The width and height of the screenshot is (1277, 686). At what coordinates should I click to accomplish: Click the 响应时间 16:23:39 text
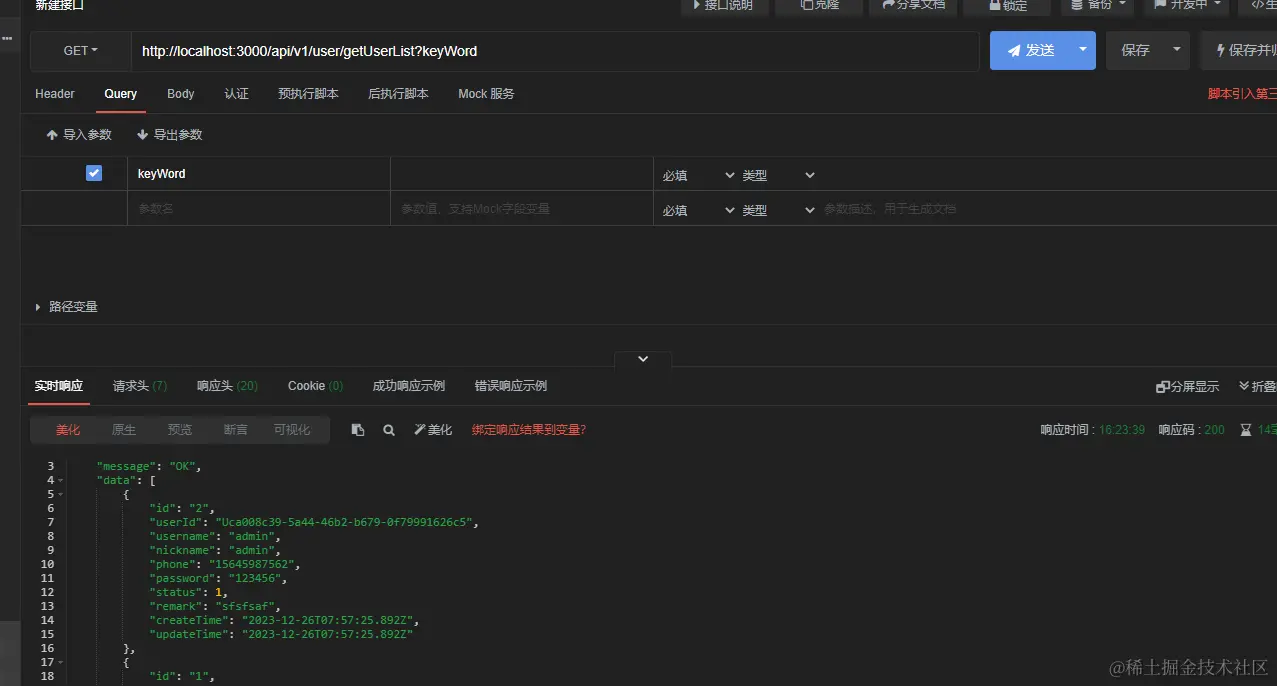(x=1093, y=430)
